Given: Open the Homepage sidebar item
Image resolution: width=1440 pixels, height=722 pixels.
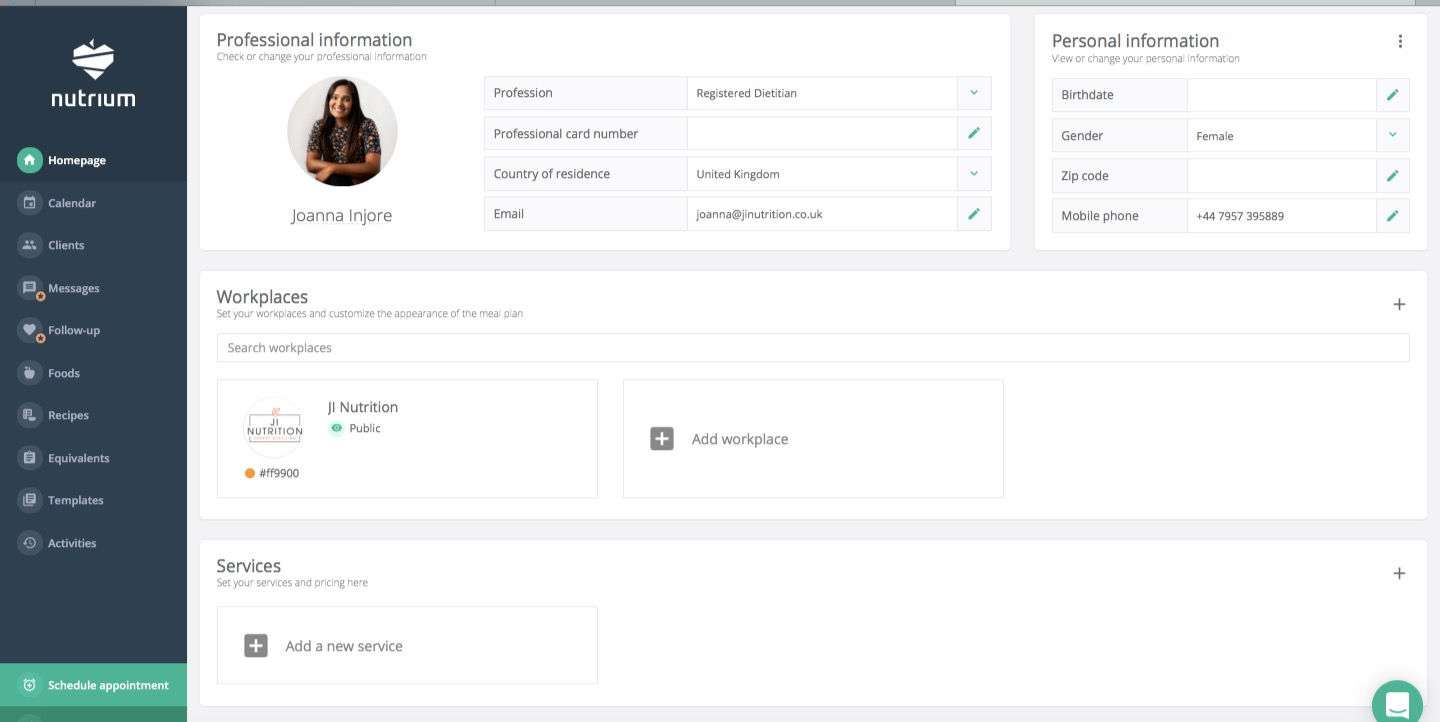Looking at the screenshot, I should (x=93, y=160).
